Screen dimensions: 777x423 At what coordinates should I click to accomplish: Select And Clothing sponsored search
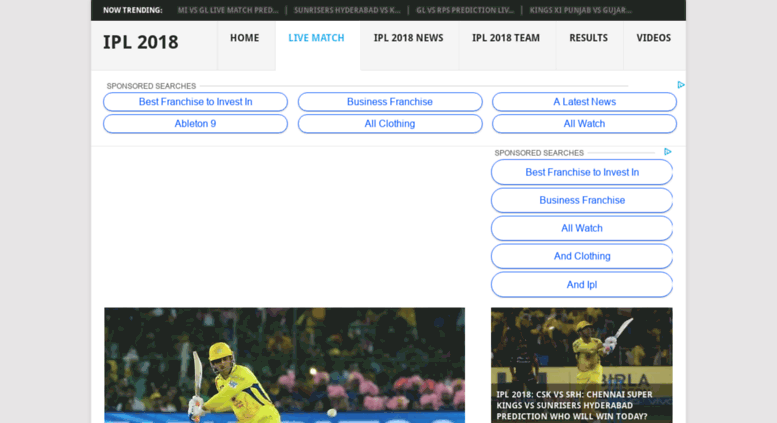[x=582, y=256]
